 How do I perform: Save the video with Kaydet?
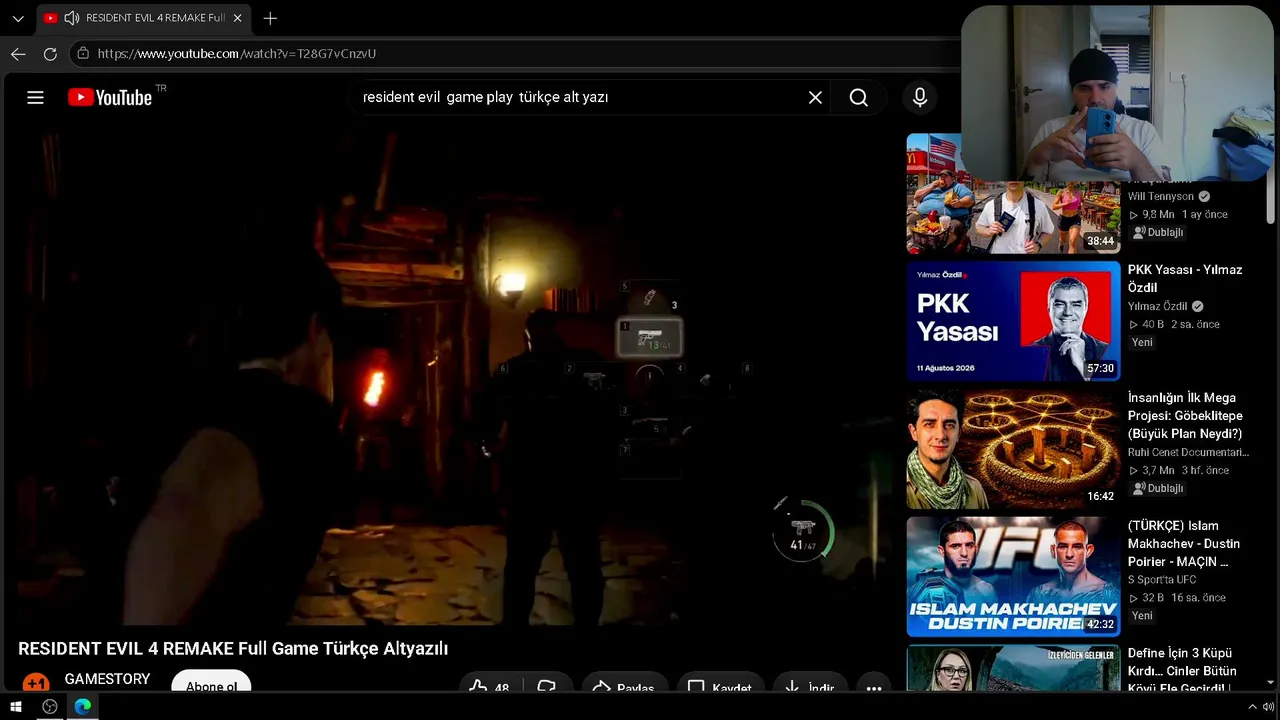[x=721, y=687]
